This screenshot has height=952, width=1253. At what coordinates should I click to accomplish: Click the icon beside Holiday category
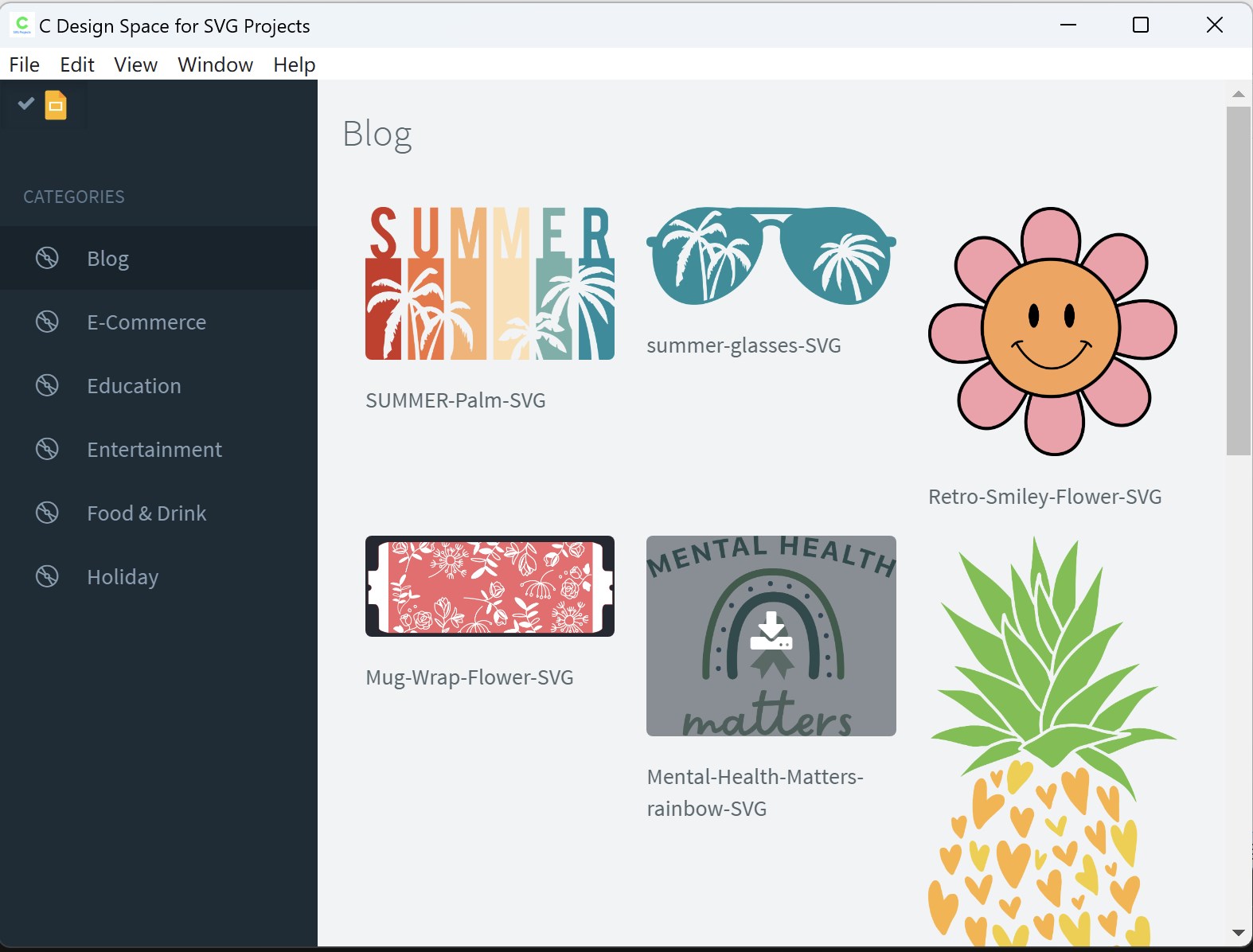point(47,576)
